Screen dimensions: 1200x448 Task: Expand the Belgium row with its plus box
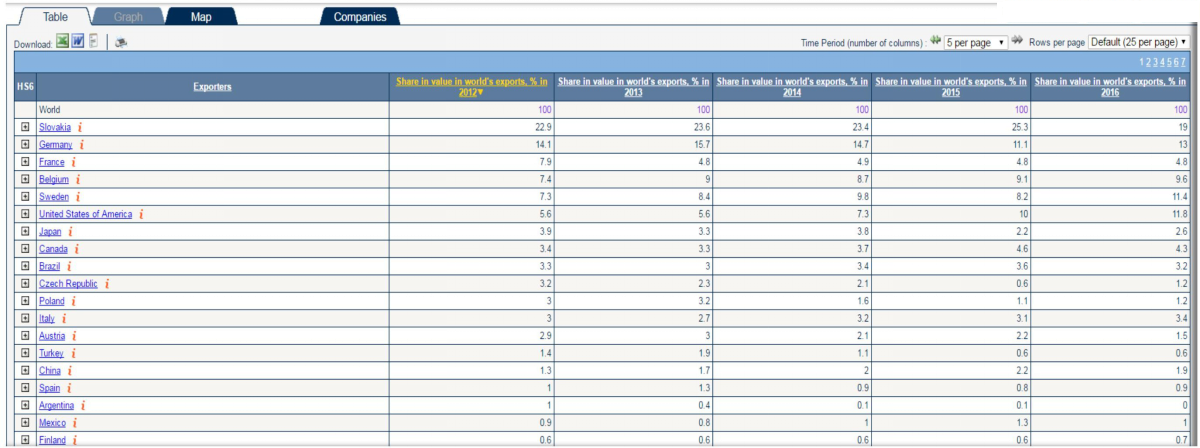25,179
